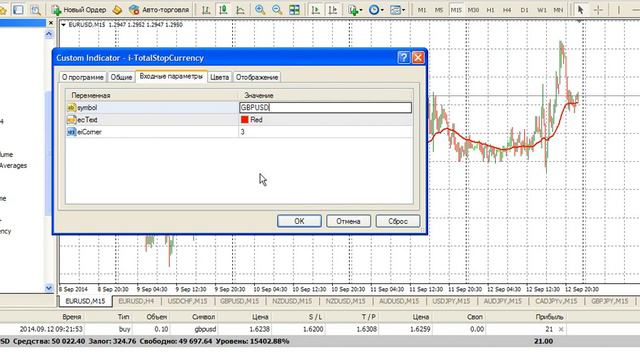Expand the periods dropdown arrow
Screen dimensions: 640x360
coord(382,10)
